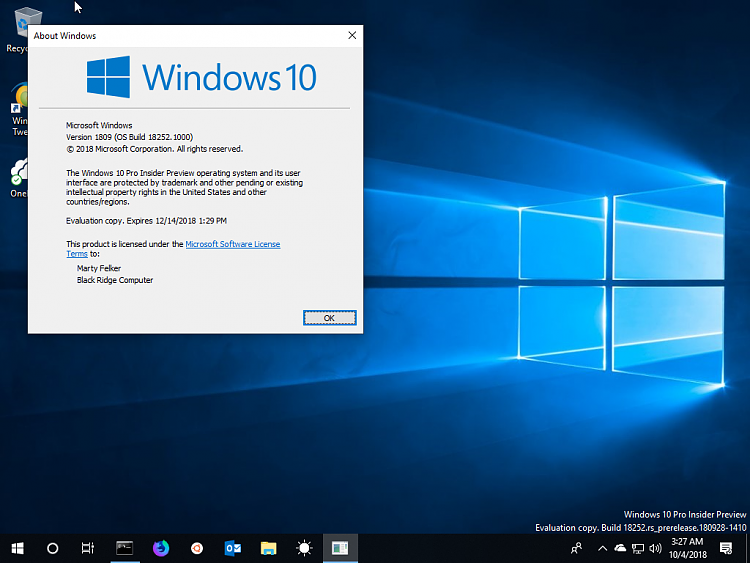The height and width of the screenshot is (563, 750).
Task: Click the OneDrive cloud tray icon
Action: point(620,548)
